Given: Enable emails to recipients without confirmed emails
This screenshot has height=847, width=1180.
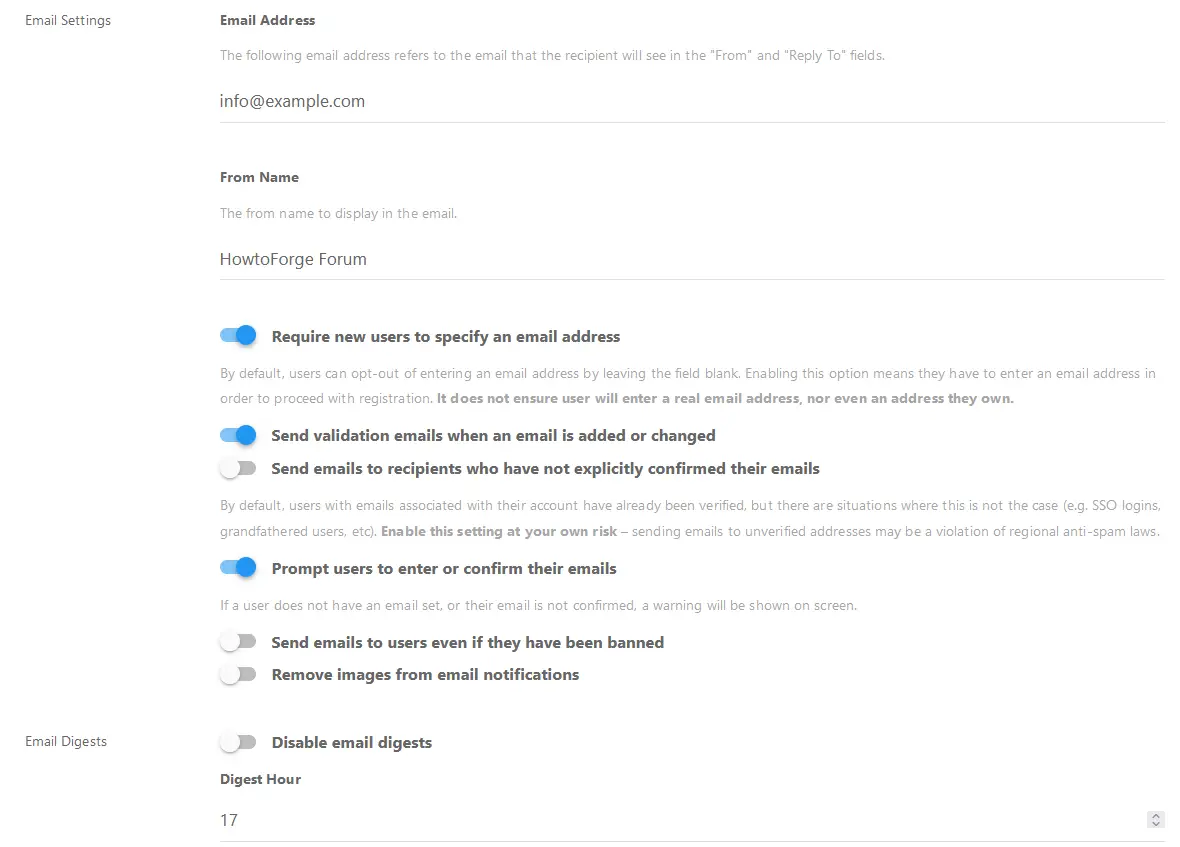Looking at the screenshot, I should (239, 468).
